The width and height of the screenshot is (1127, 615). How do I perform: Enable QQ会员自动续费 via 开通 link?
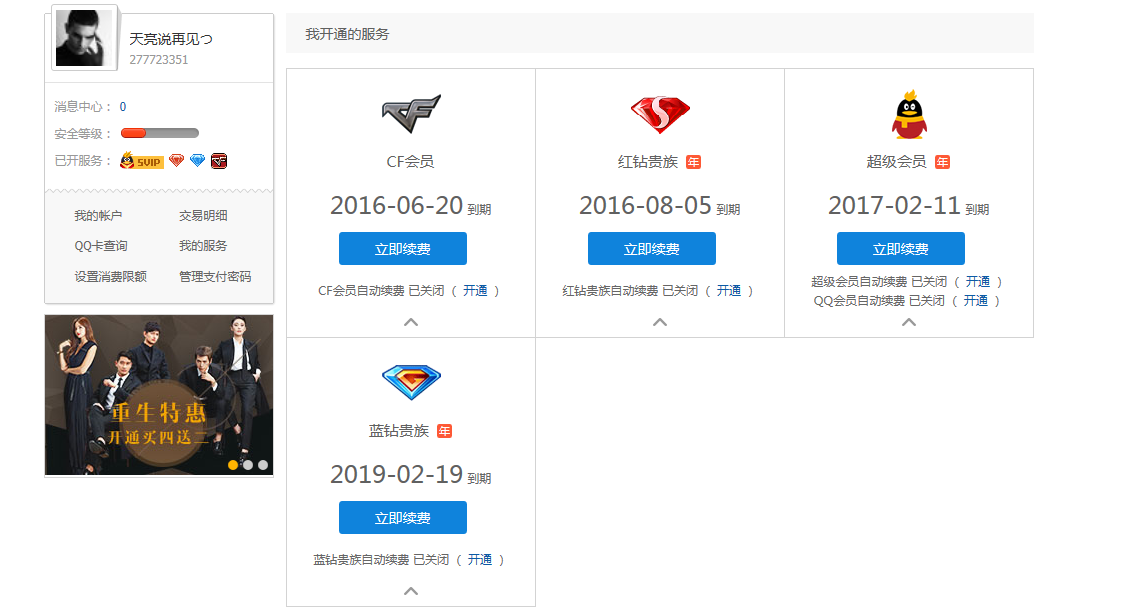(x=976, y=300)
